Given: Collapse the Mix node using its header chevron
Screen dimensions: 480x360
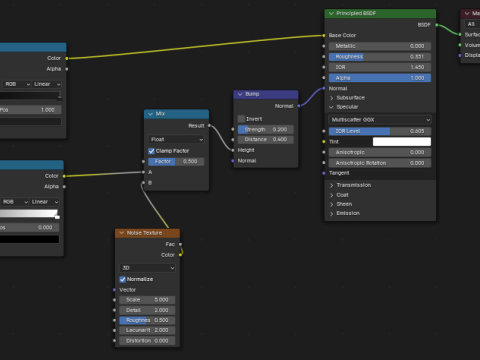Looking at the screenshot, I should pyautogui.click(x=150, y=114).
